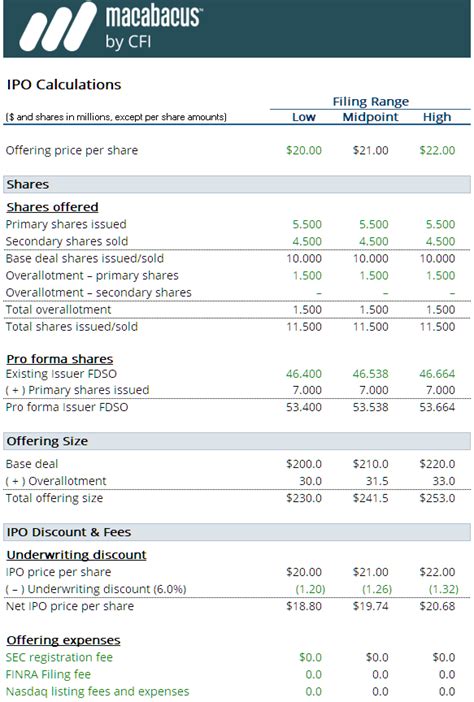This screenshot has width=474, height=702.
Task: Select the Offering Size section header
Action: click(237, 441)
